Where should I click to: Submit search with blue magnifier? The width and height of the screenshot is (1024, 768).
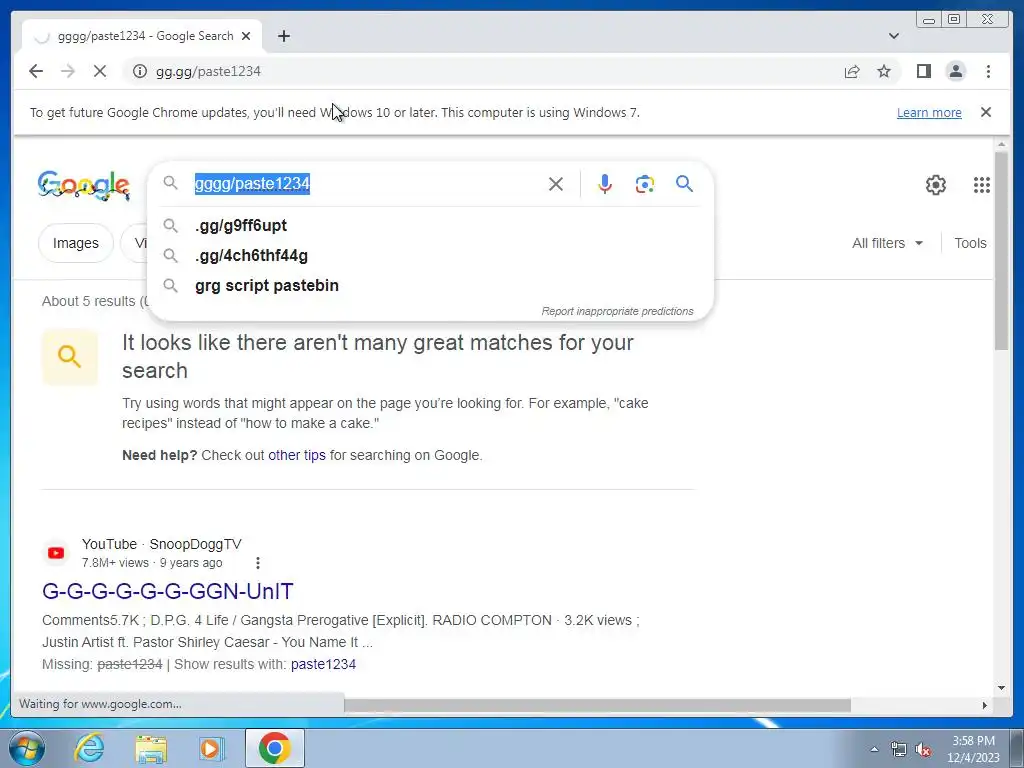click(x=684, y=184)
